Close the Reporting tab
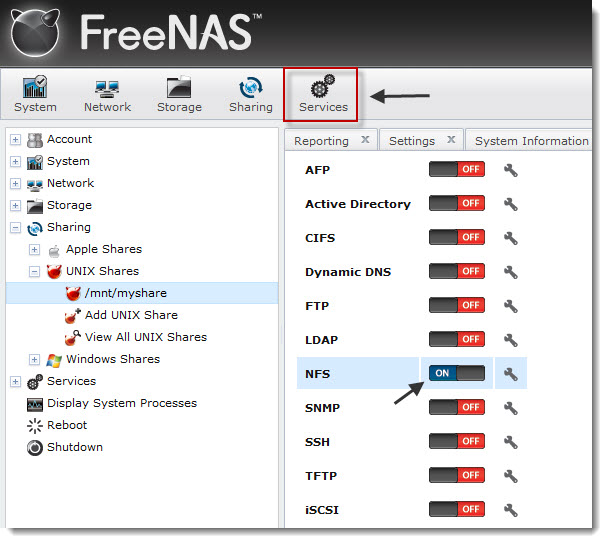This screenshot has width=607, height=543. point(365,140)
